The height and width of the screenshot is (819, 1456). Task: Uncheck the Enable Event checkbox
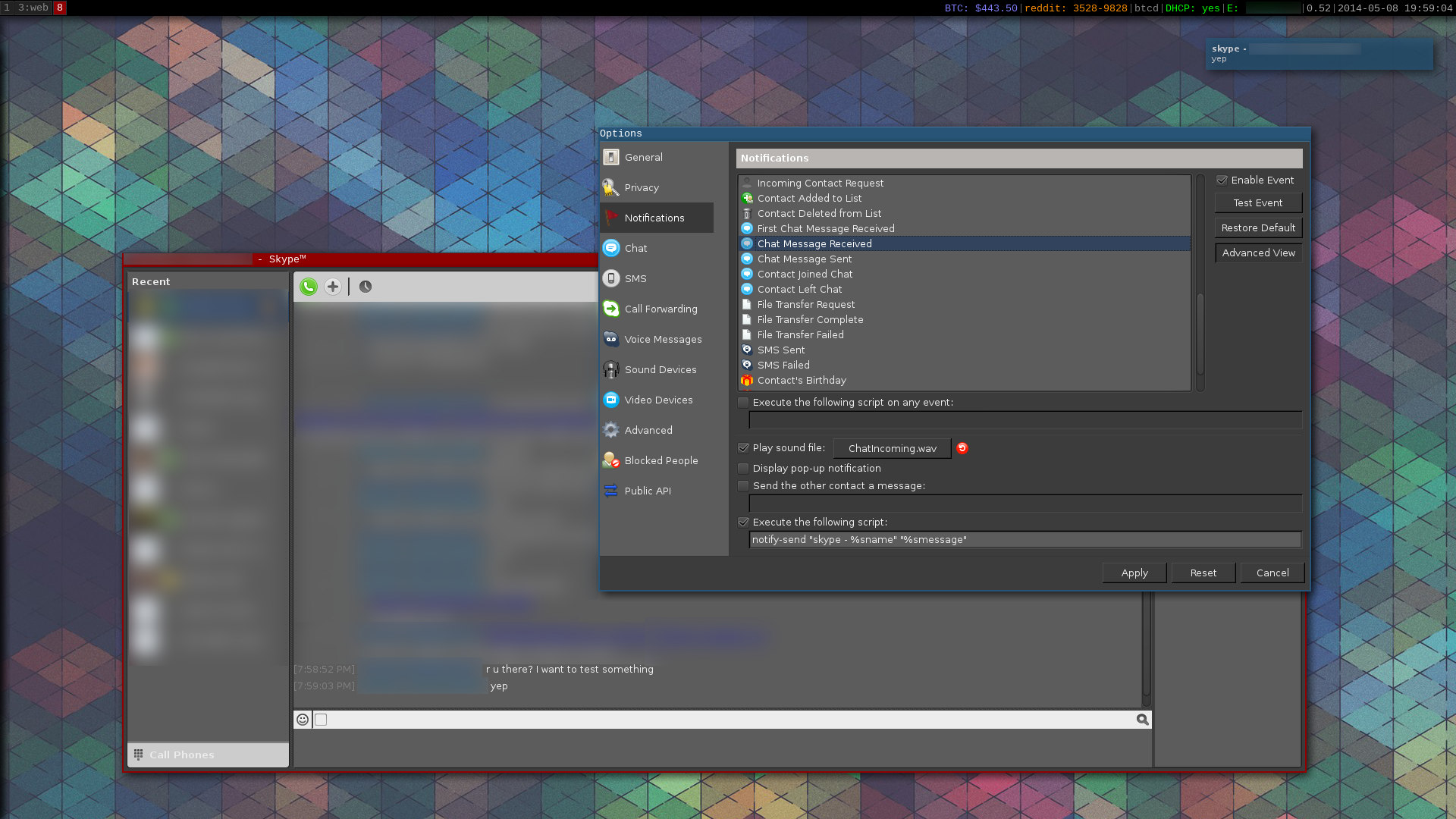pyautogui.click(x=1222, y=180)
